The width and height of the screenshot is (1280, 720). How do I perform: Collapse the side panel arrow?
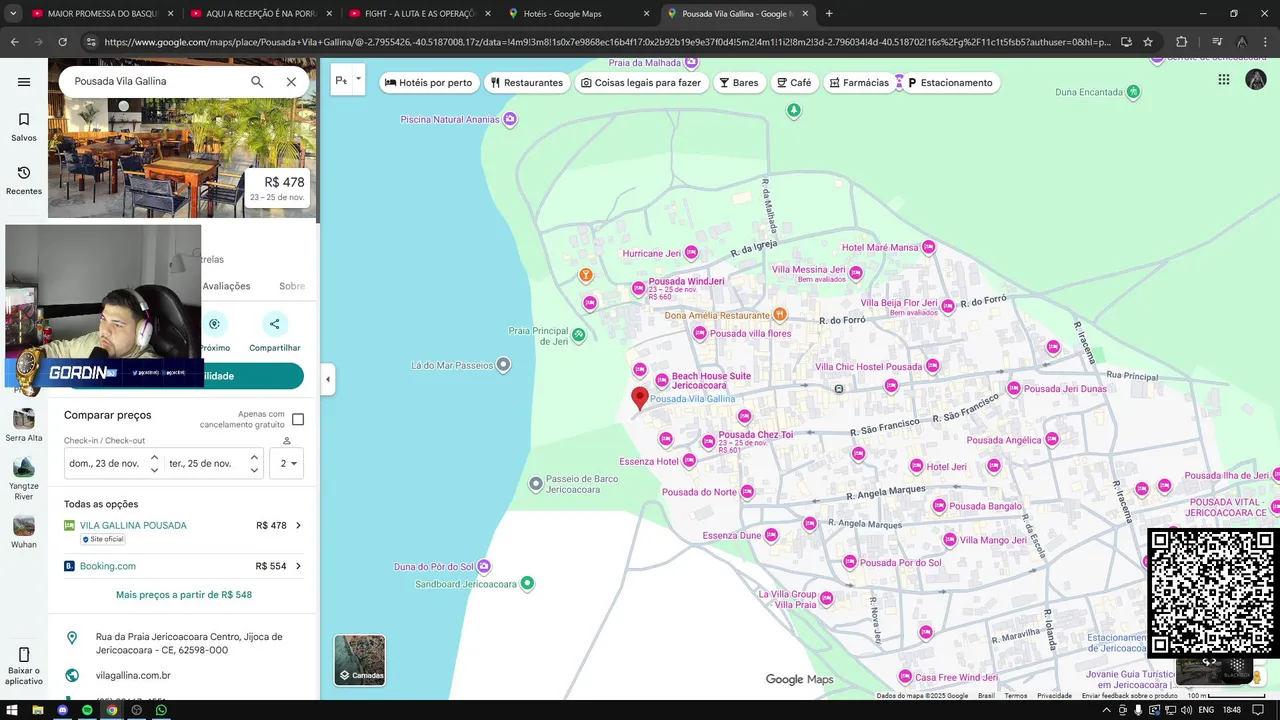click(327, 379)
